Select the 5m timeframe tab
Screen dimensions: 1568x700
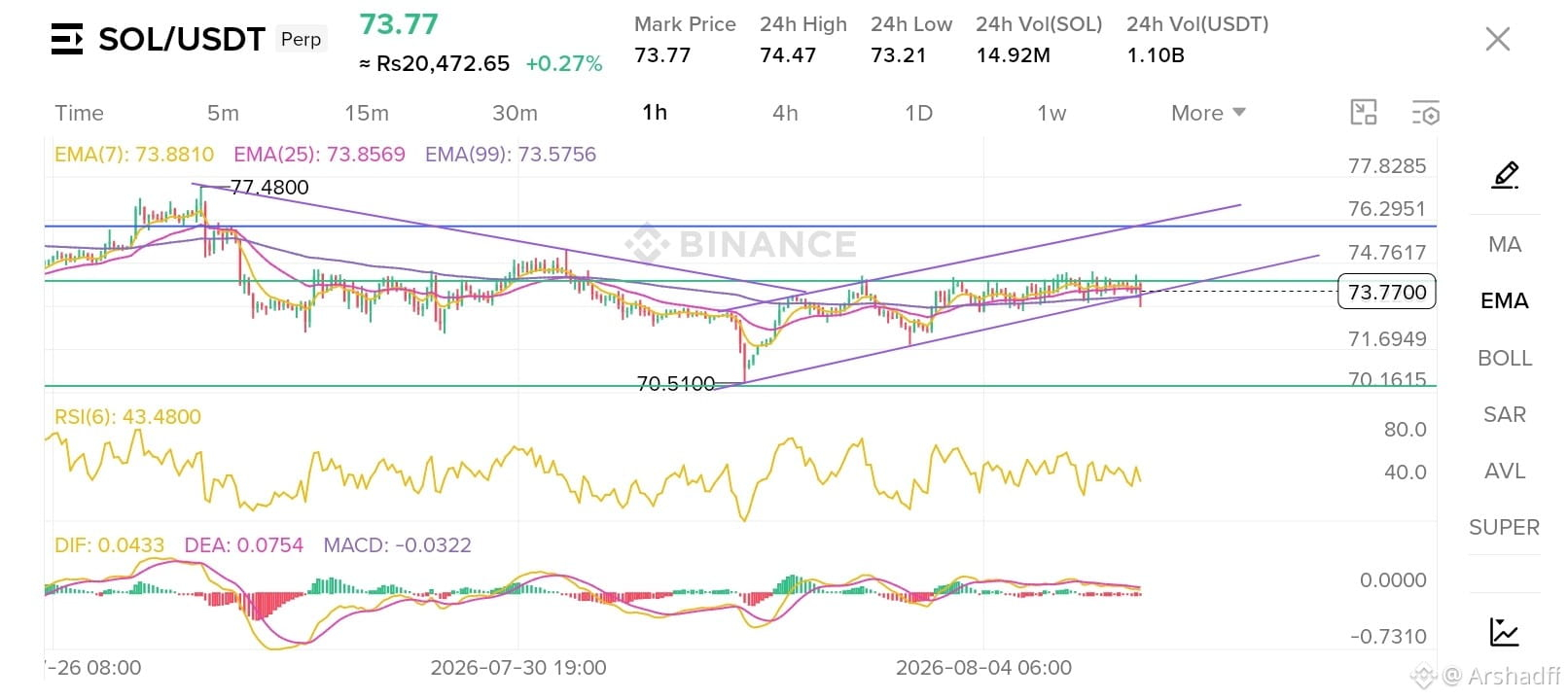[x=223, y=113]
